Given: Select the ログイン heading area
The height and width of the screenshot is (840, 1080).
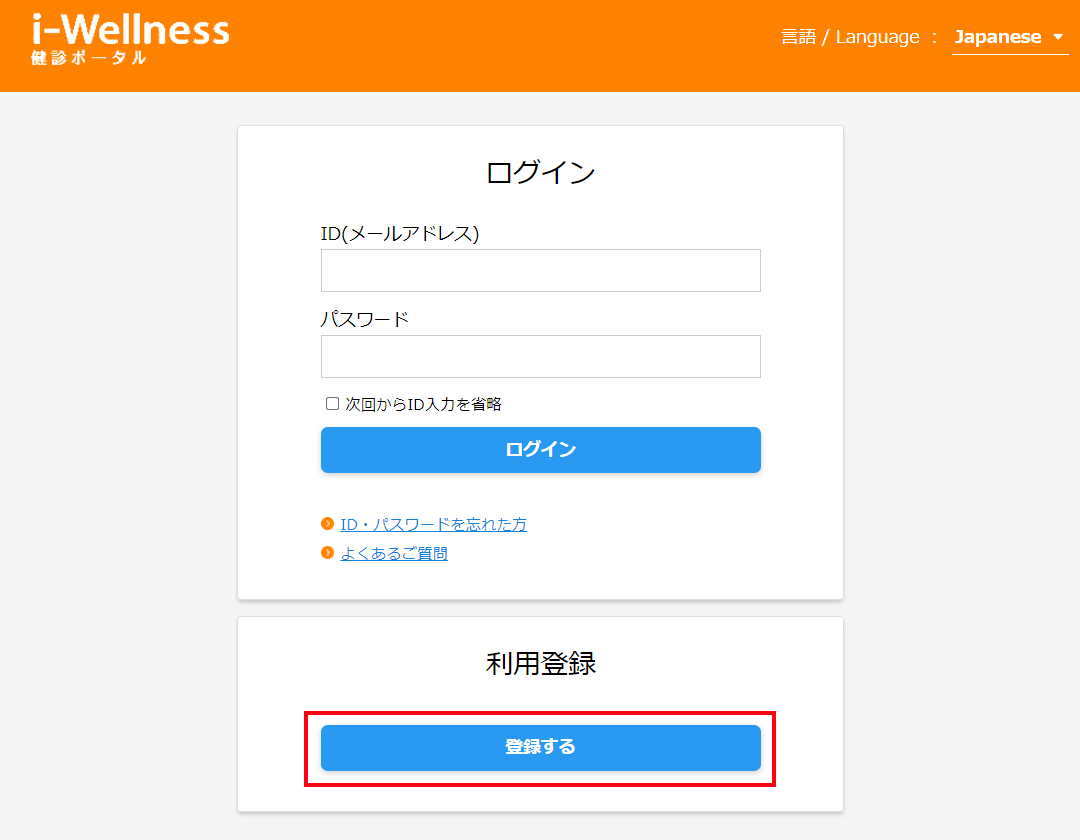Looking at the screenshot, I should tap(540, 171).
